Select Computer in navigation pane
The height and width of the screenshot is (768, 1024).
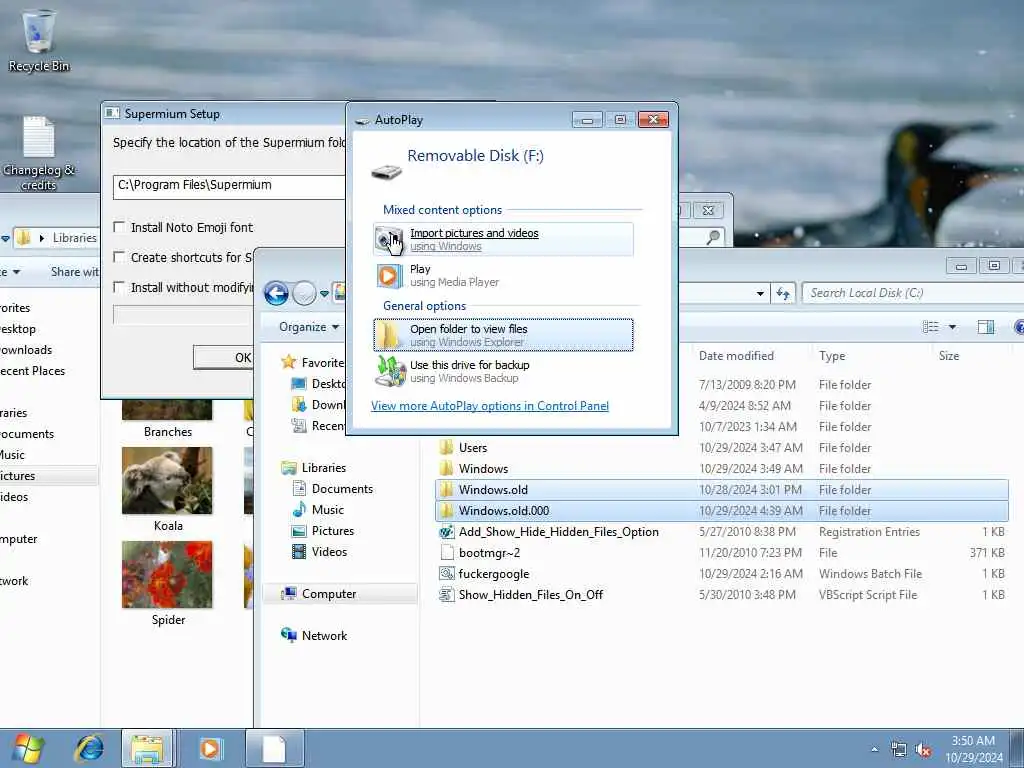[x=328, y=594]
